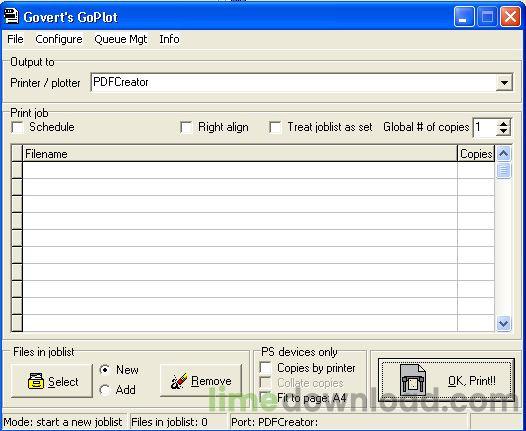The width and height of the screenshot is (526, 431).
Task: Click the Global # of copies field
Action: coord(484,127)
